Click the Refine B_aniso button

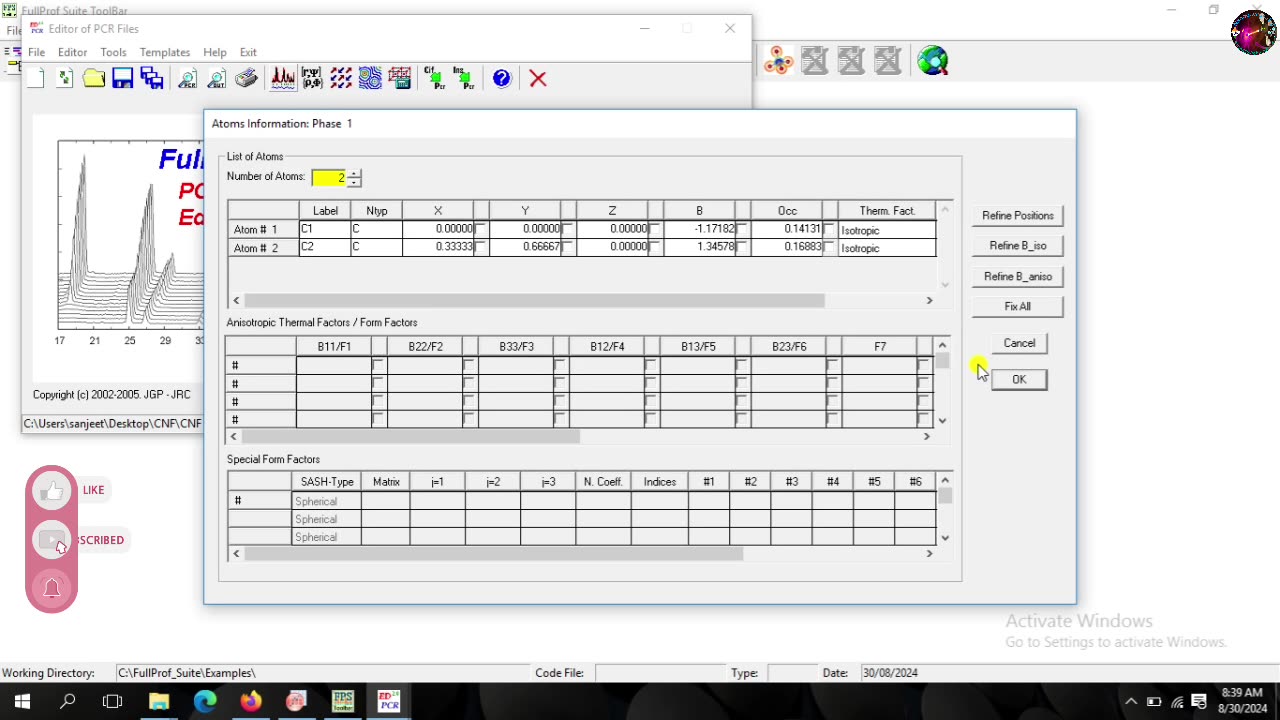1018,276
